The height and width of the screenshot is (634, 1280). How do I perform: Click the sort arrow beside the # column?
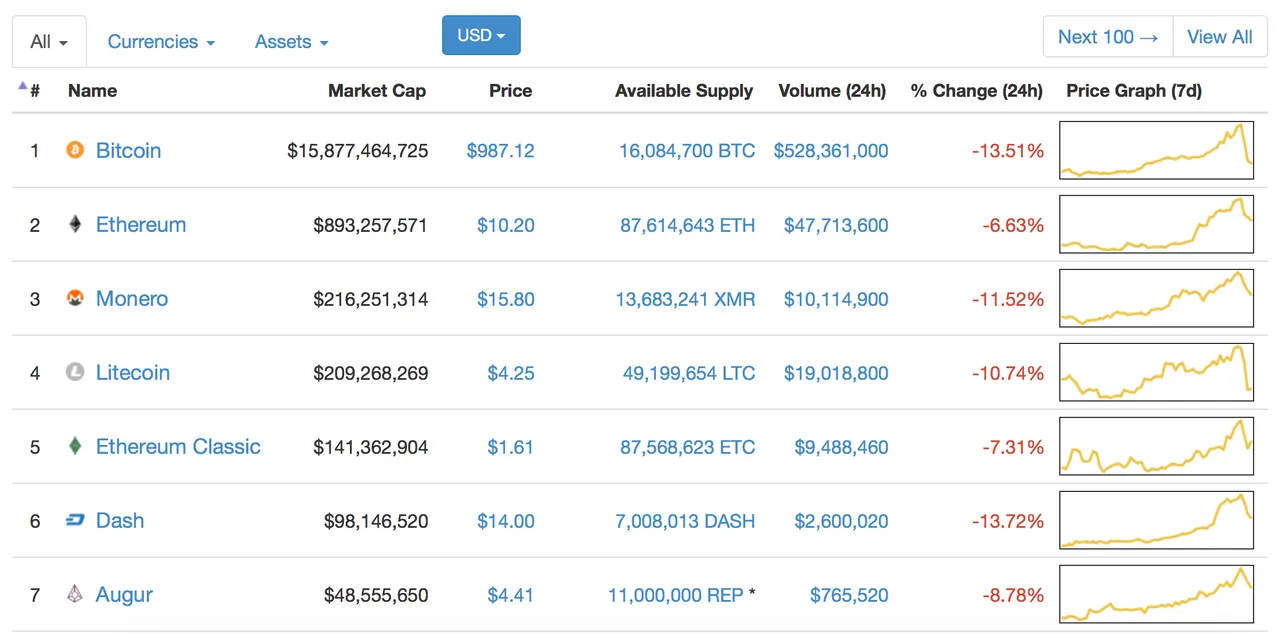pyautogui.click(x=22, y=86)
